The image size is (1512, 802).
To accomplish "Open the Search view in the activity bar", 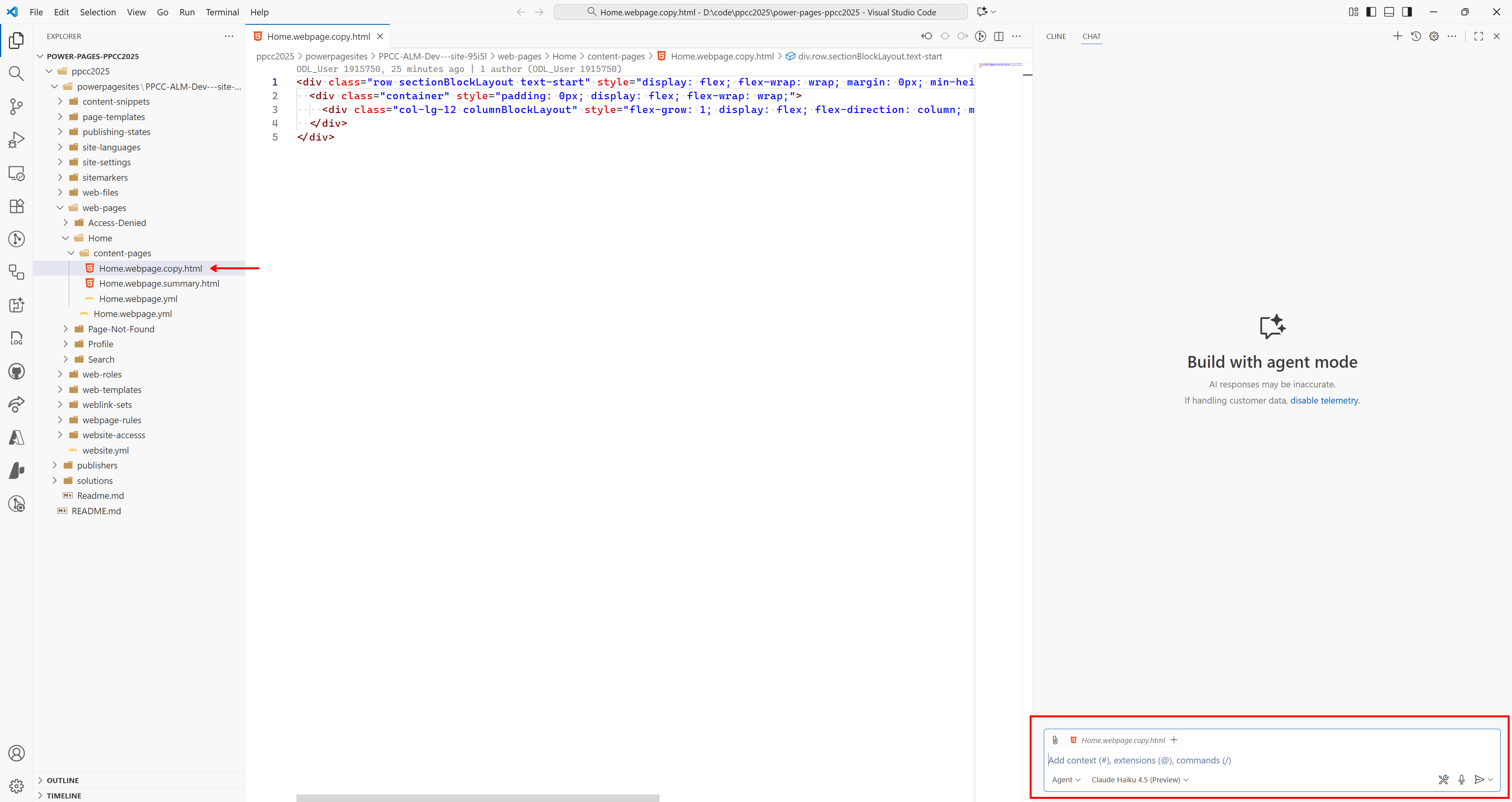I will (16, 73).
